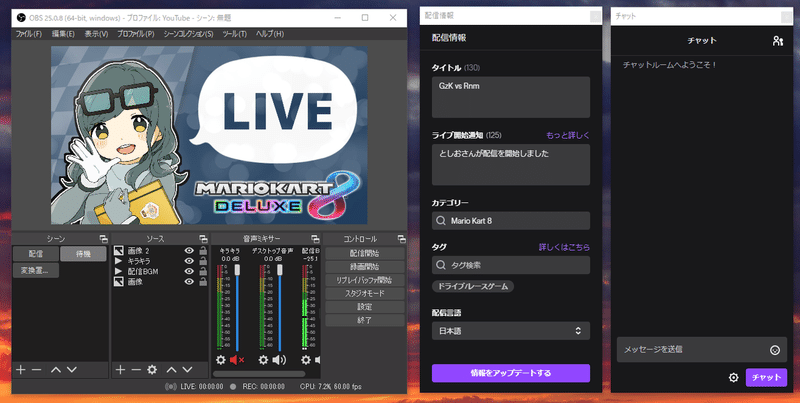This screenshot has height=403, width=800.
Task: Open emoji picker in chat message box
Action: [x=775, y=350]
